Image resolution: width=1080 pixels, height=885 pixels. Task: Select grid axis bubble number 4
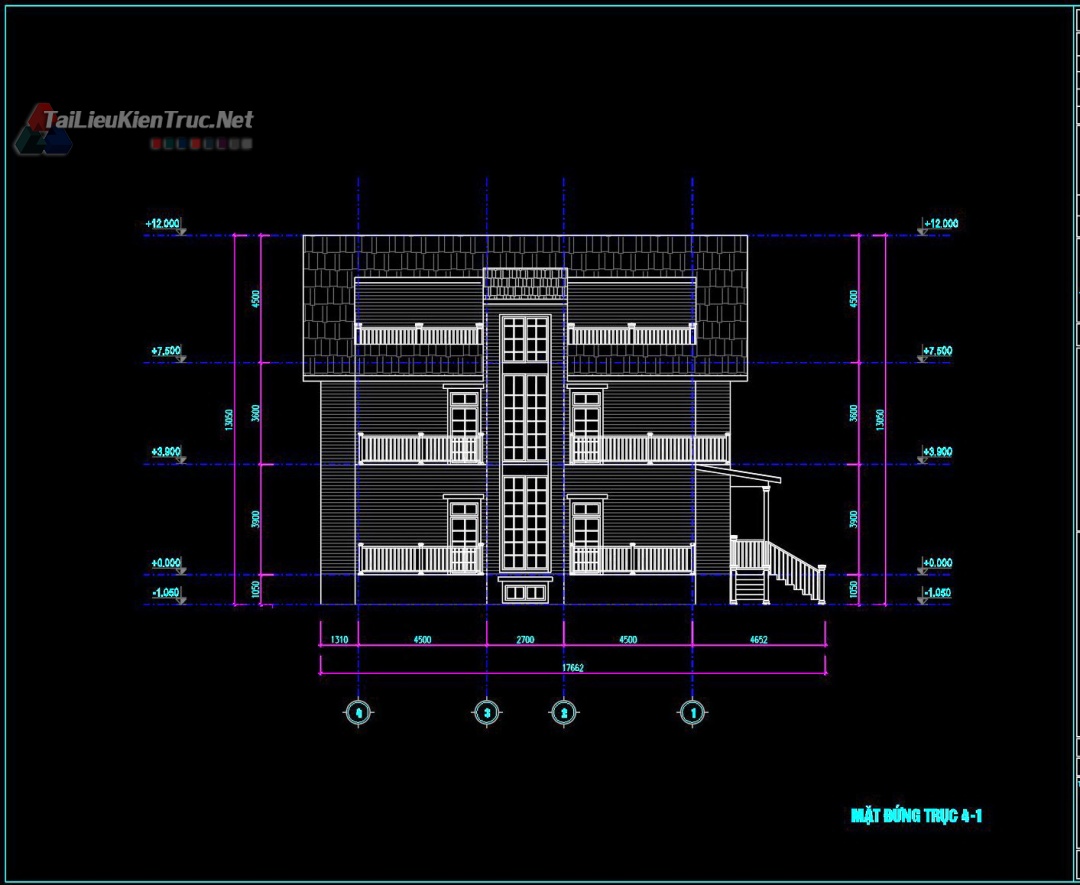tap(358, 712)
